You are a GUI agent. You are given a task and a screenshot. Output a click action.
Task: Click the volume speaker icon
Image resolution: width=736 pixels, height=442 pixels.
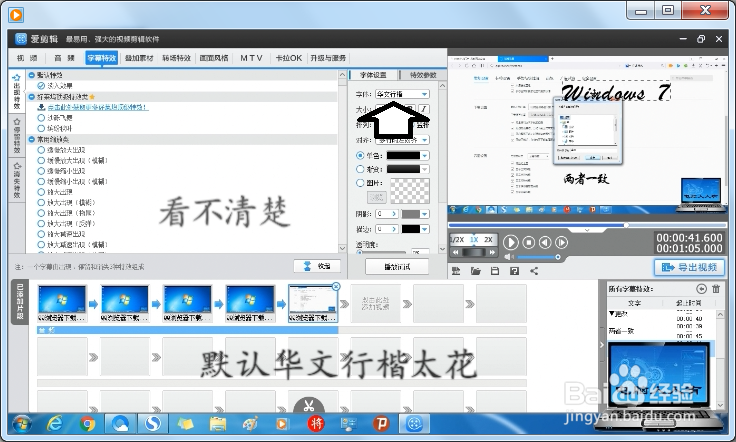point(508,257)
